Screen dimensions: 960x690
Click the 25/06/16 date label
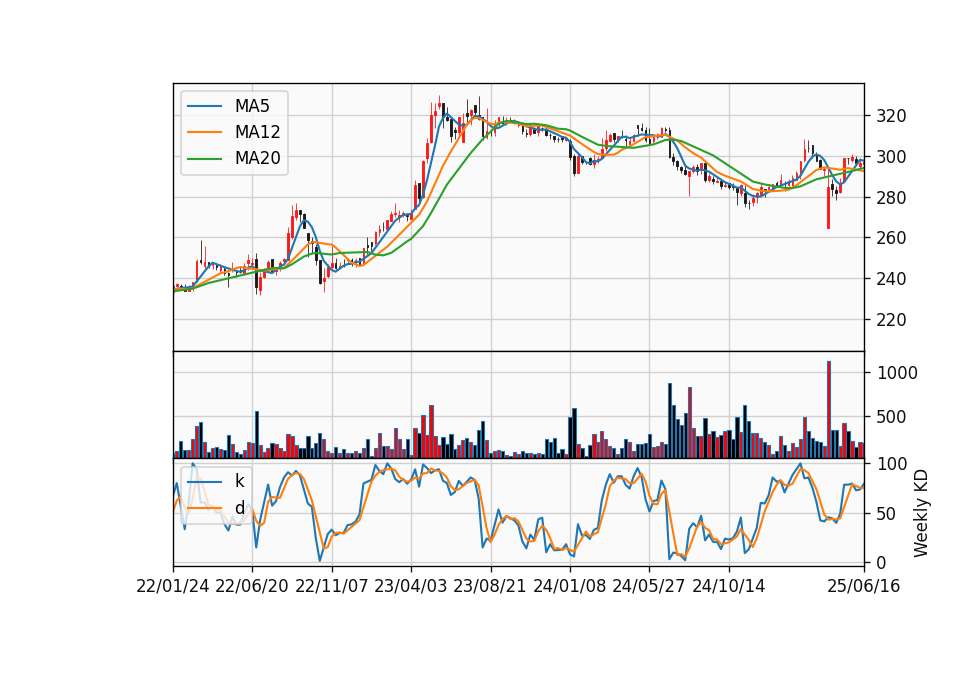click(864, 586)
